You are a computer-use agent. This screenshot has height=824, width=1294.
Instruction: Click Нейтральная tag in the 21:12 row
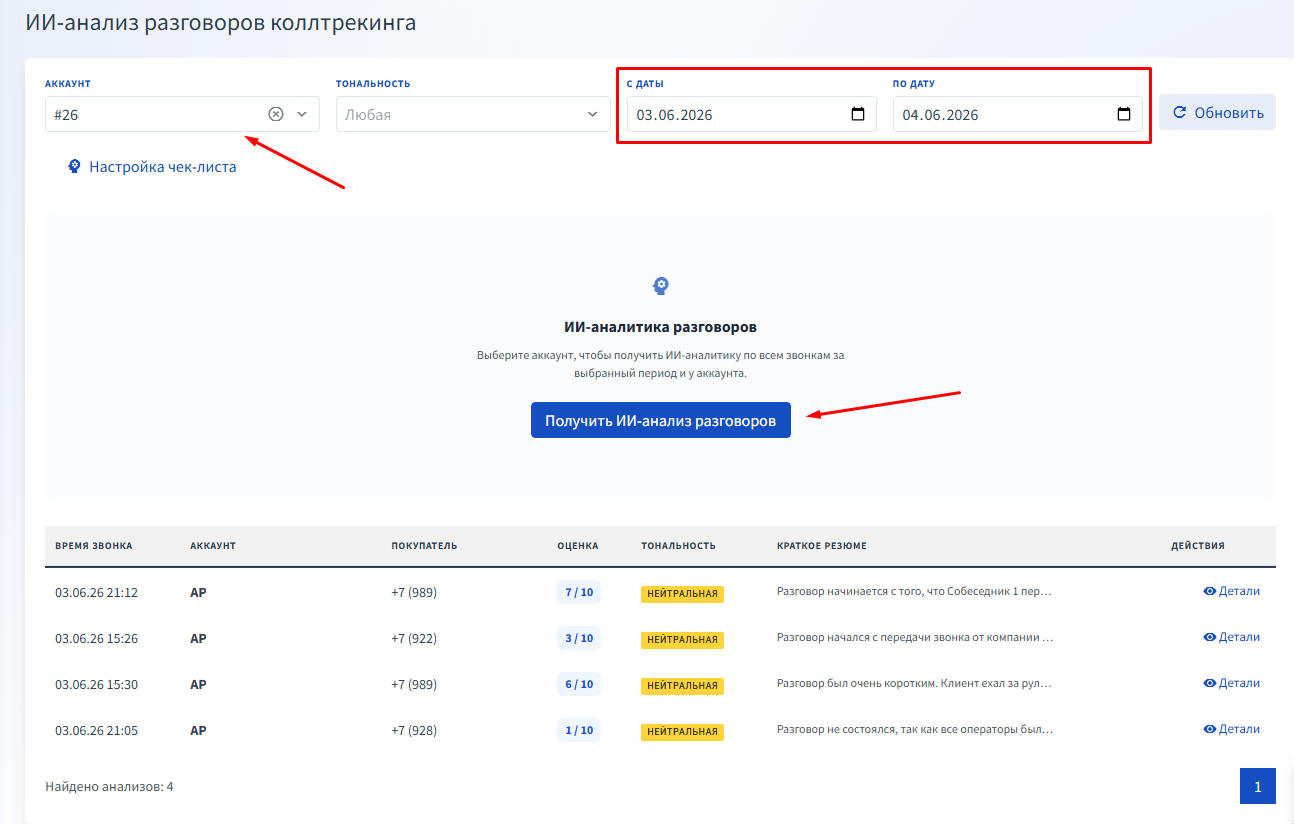(x=682, y=594)
